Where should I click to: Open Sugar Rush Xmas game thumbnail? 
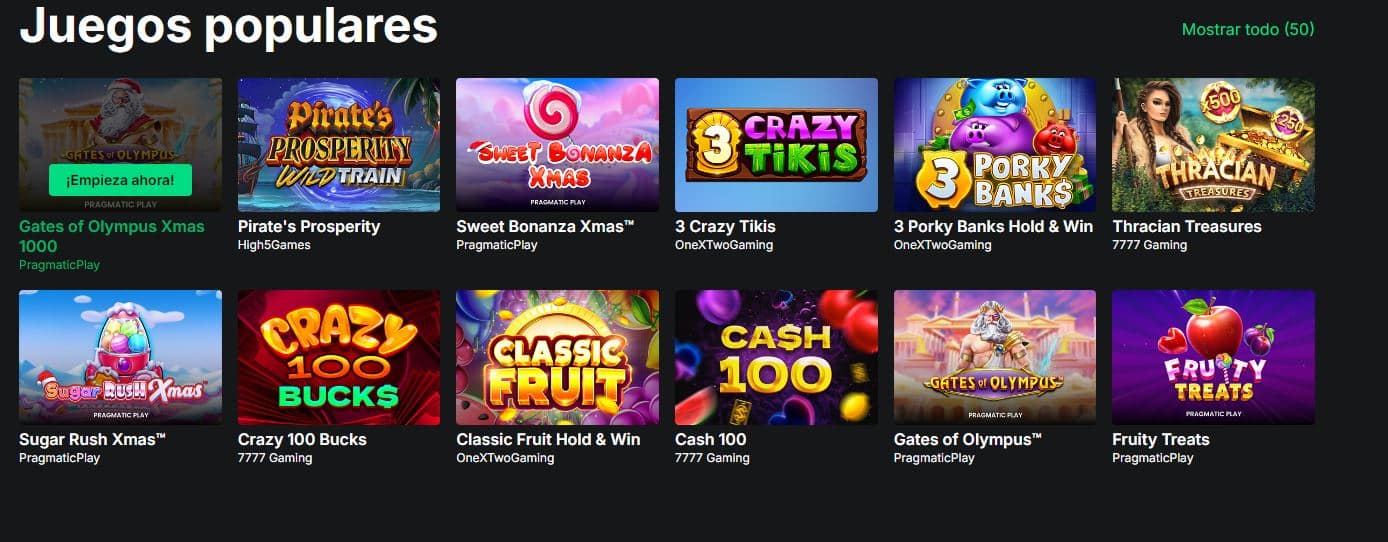pyautogui.click(x=120, y=357)
